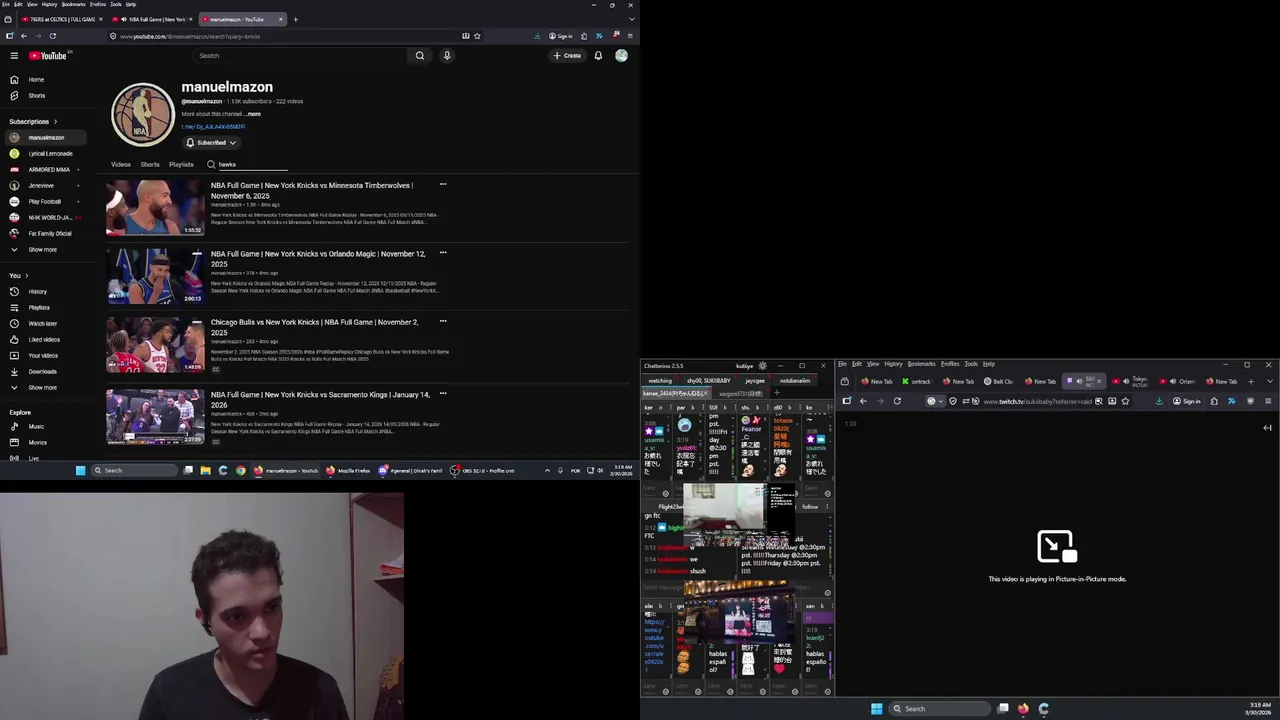Open Windows Start from upper taskbar

(x=81, y=470)
